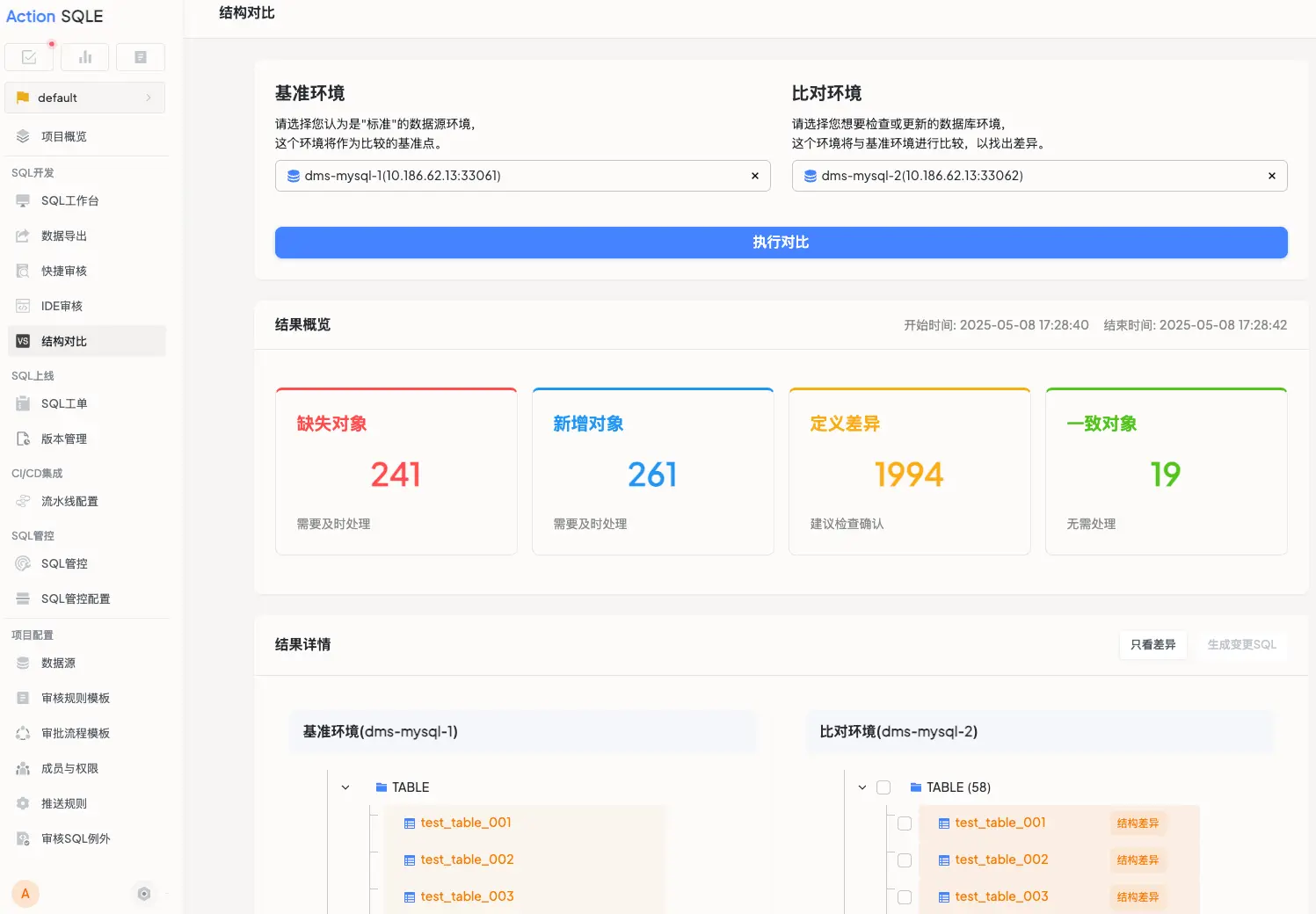Tick the checkbox for right test_table_001

coord(905,823)
